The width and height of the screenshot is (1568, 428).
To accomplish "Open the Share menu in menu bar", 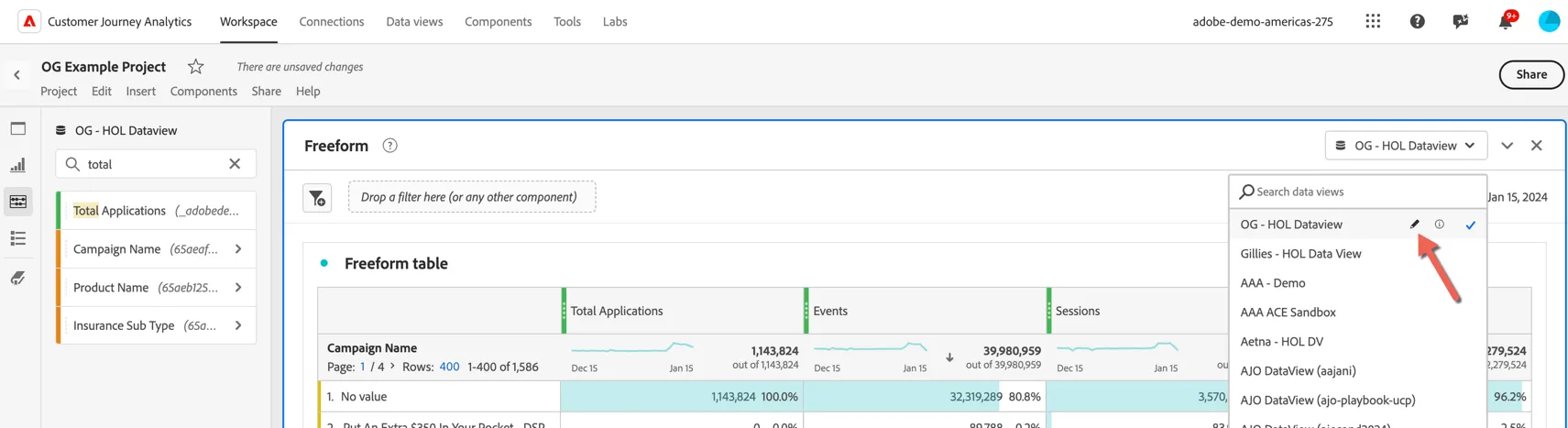I will (267, 92).
